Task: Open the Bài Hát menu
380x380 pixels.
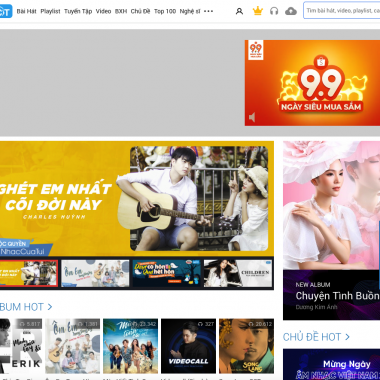Action: coord(26,11)
